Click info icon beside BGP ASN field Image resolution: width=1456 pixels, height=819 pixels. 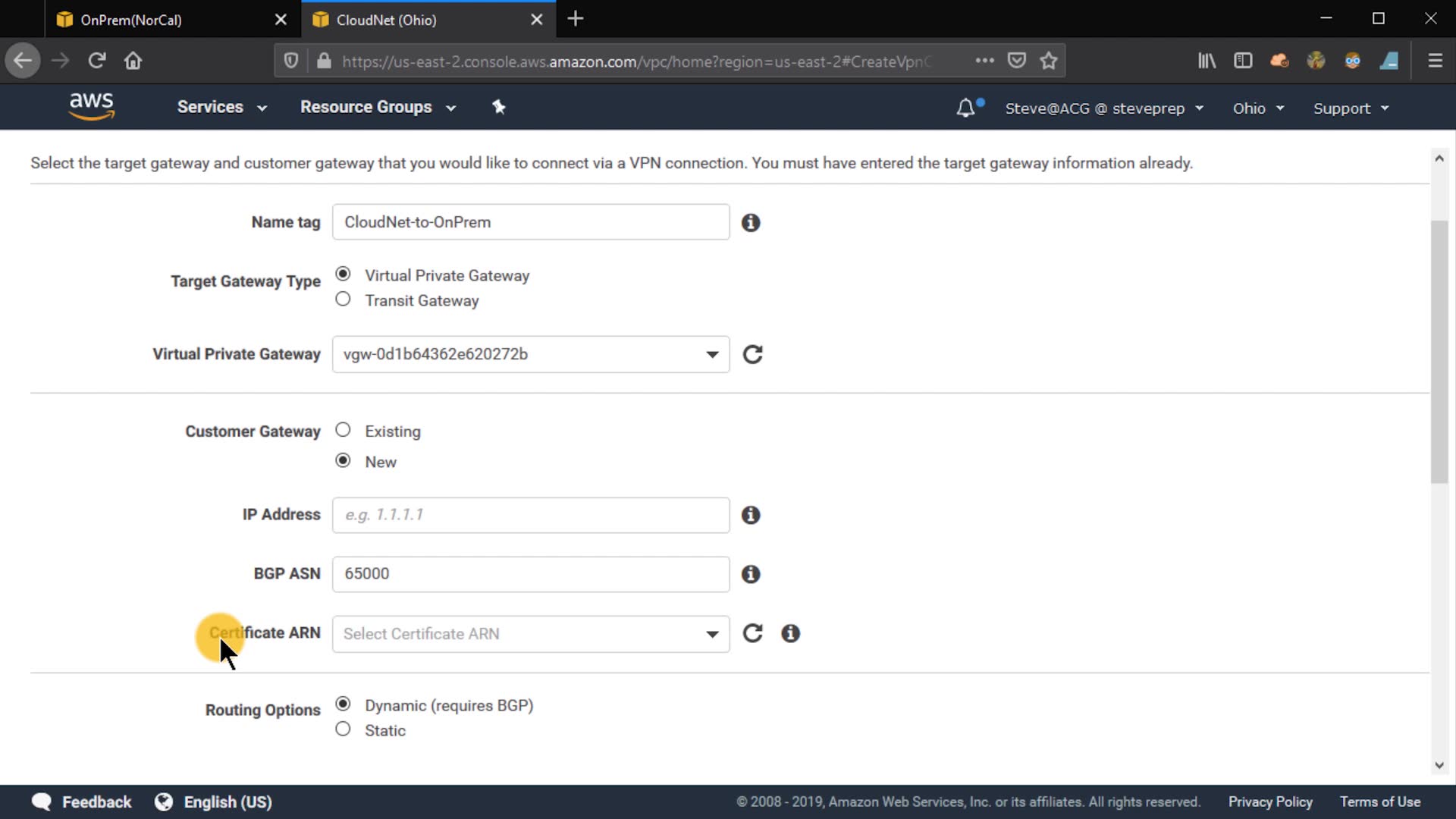(751, 574)
